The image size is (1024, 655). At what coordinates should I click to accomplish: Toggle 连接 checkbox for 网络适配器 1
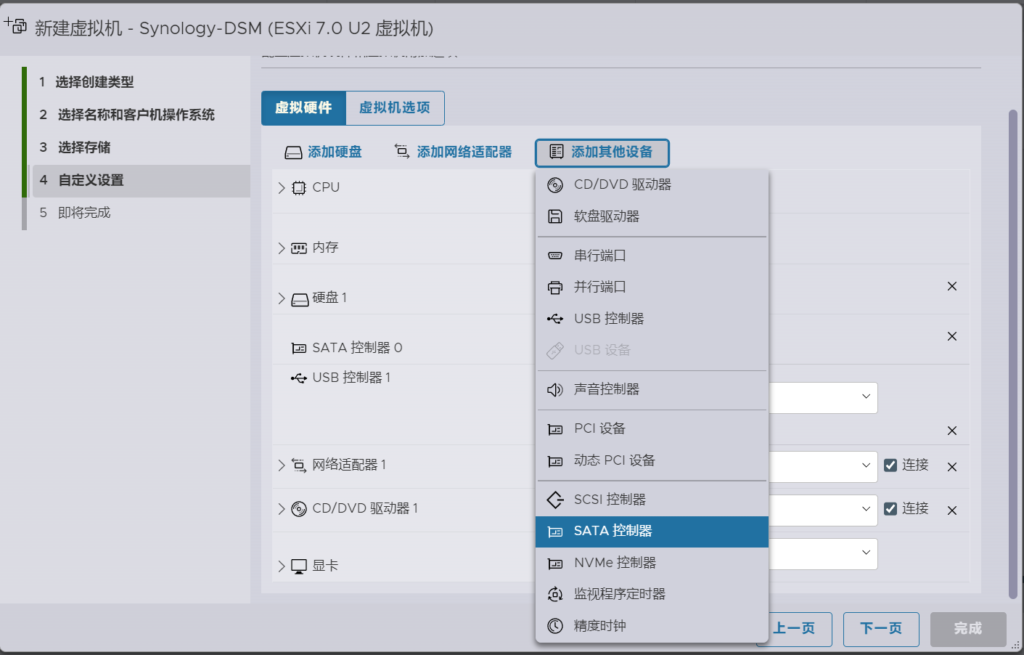pyautogui.click(x=890, y=465)
